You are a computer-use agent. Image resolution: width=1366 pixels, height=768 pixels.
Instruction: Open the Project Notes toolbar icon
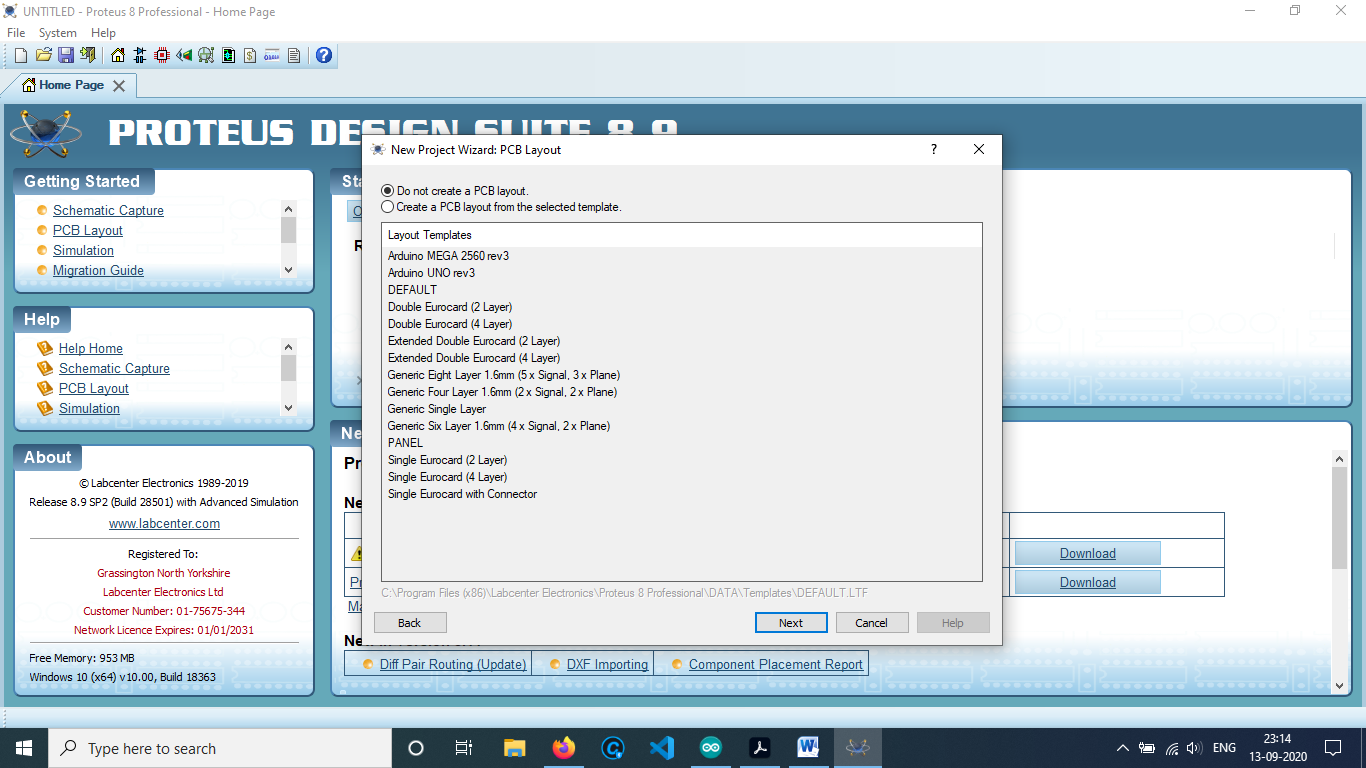point(294,55)
